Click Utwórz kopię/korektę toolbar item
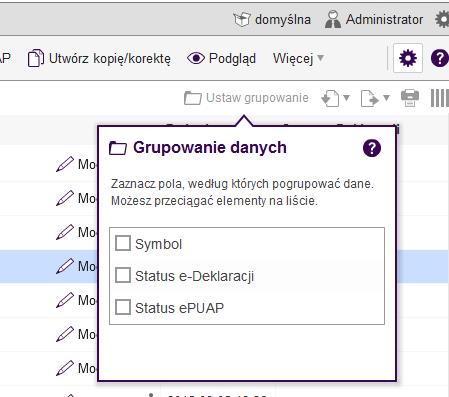 pyautogui.click(x=99, y=59)
